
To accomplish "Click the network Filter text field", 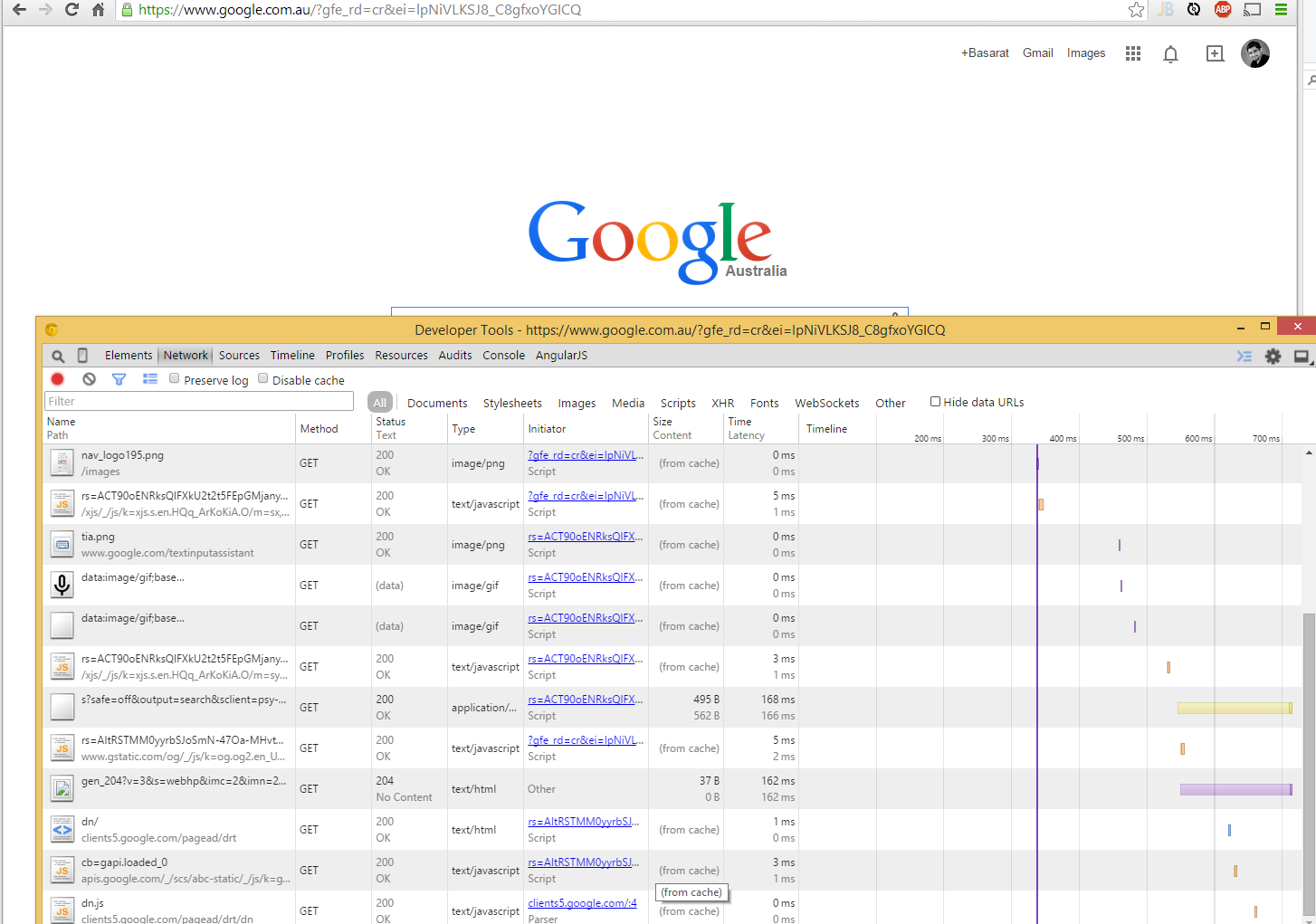I will coord(199,402).
